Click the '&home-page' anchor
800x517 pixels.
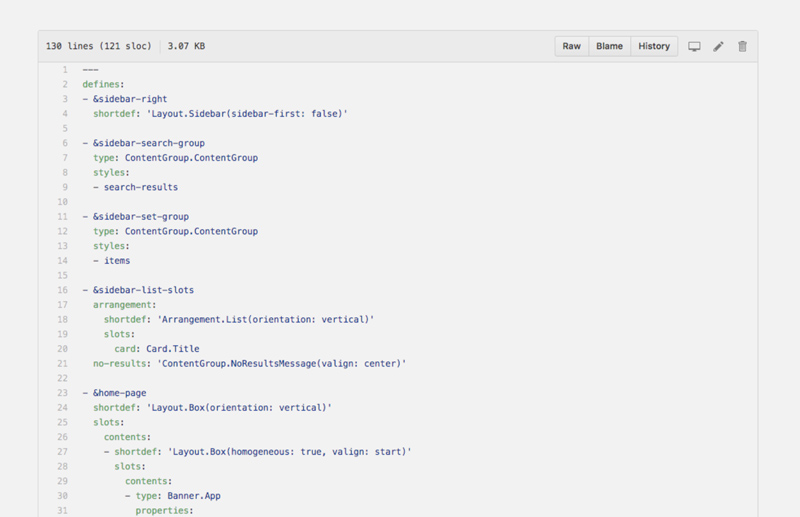click(119, 393)
